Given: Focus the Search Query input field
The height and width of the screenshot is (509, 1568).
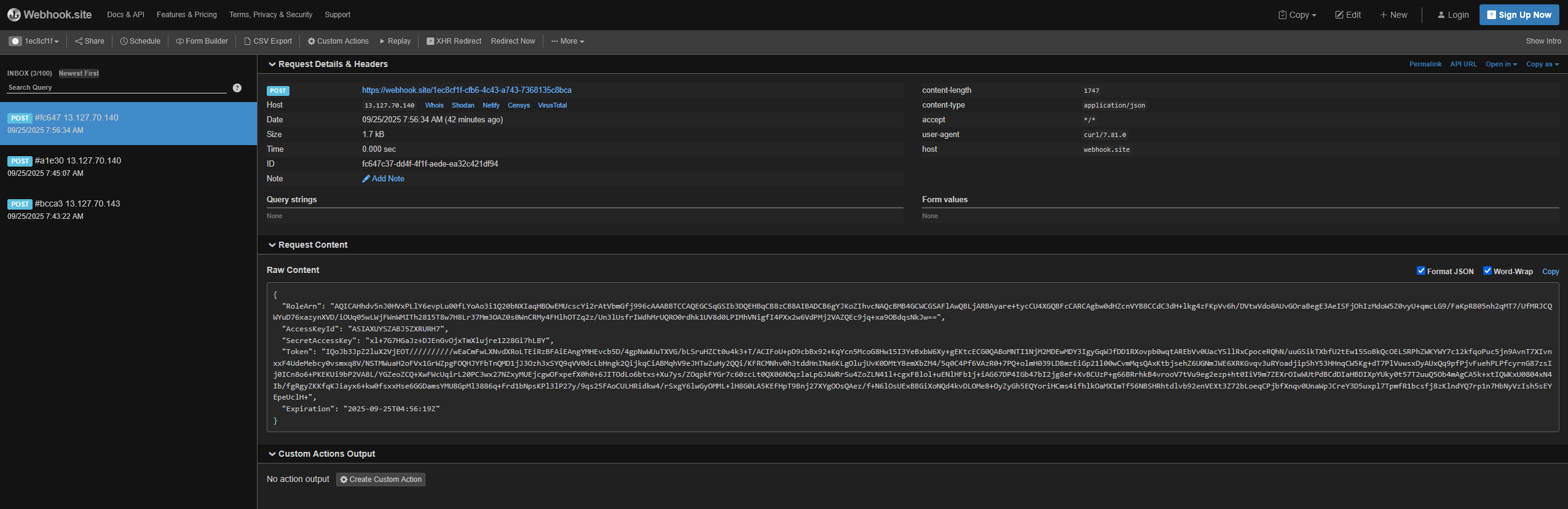Looking at the screenshot, I should pyautogui.click(x=117, y=88).
